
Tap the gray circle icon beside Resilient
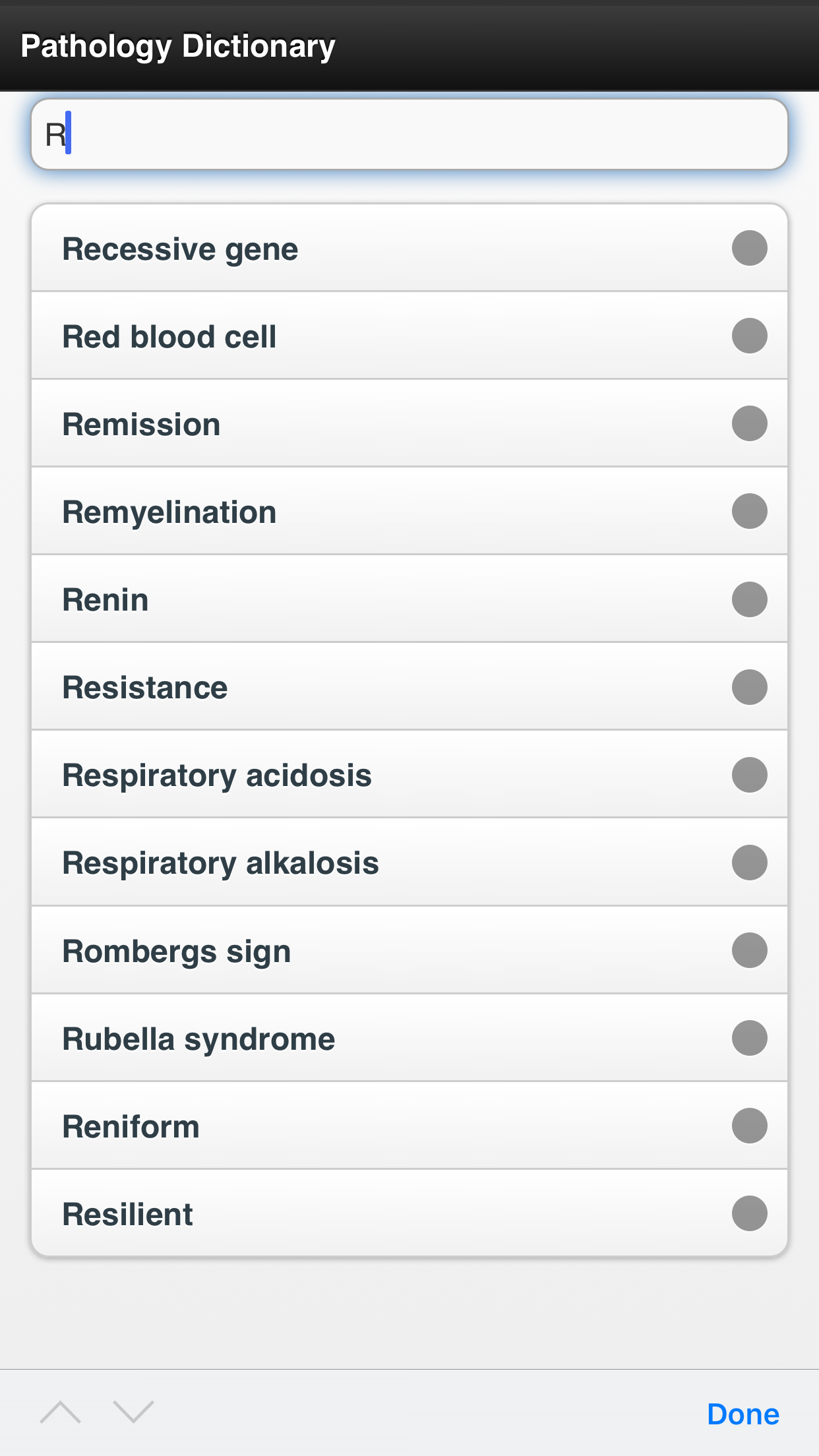click(750, 1213)
